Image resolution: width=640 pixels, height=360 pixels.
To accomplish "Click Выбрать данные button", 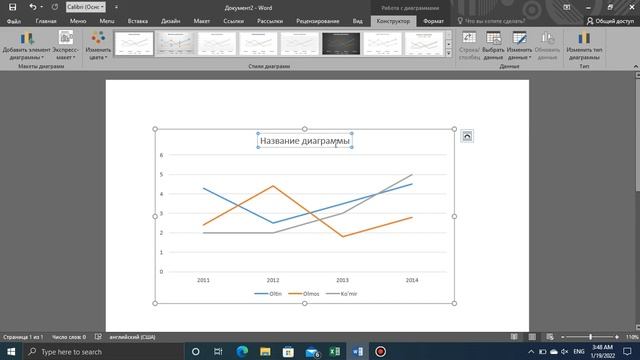I will tap(493, 46).
